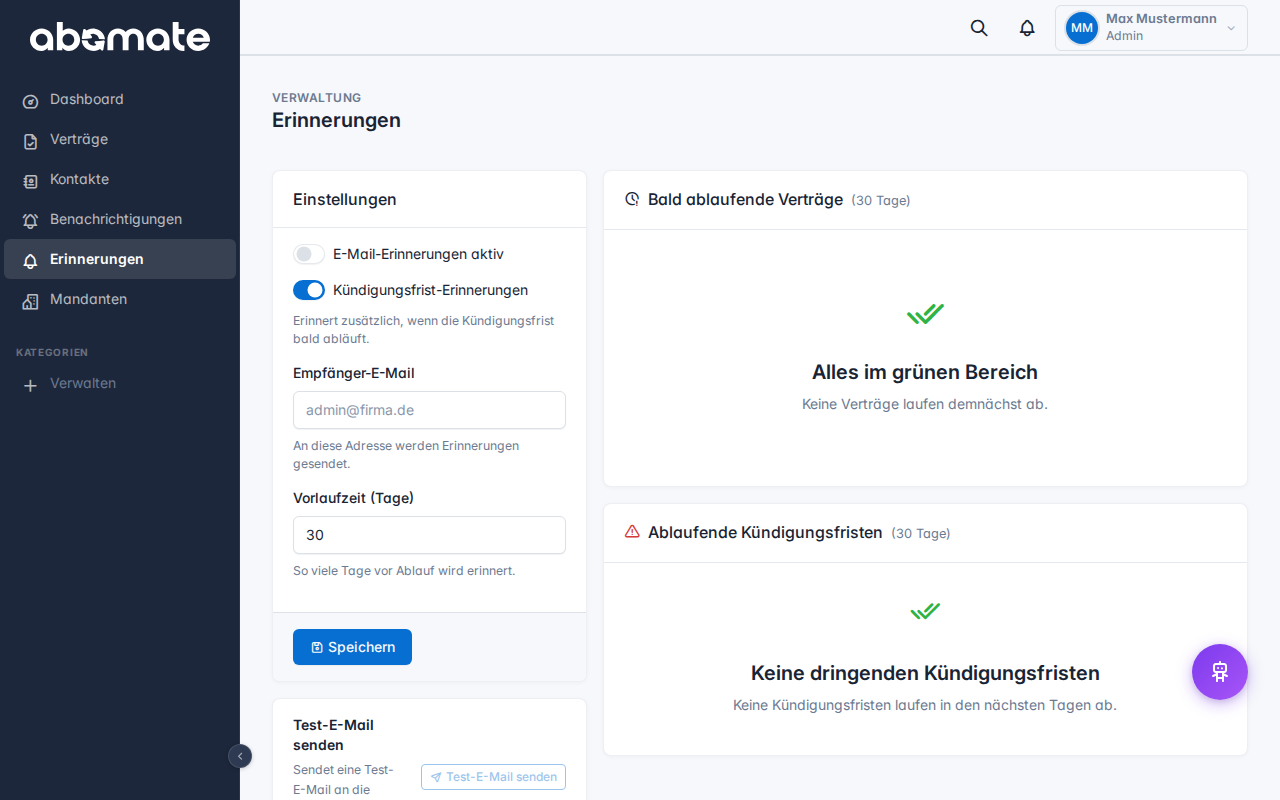This screenshot has width=1280, height=800.
Task: Disable Kündigungsfrist-Erinnerungen
Action: 309,290
